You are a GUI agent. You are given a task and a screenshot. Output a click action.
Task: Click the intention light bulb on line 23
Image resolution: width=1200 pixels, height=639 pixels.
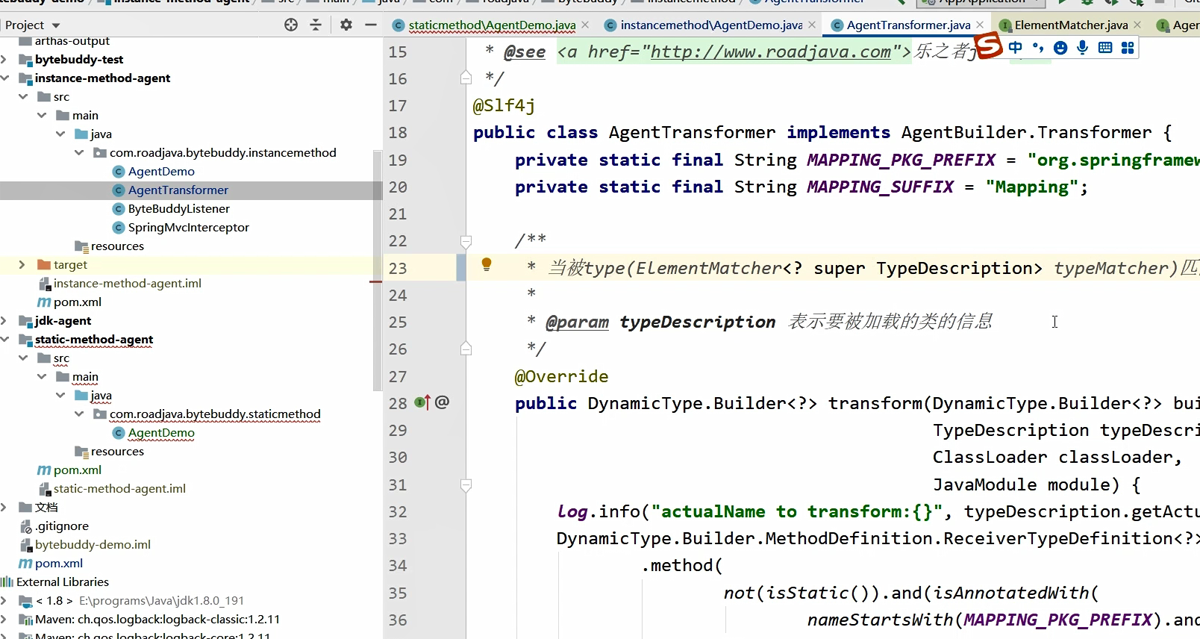pyautogui.click(x=486, y=265)
